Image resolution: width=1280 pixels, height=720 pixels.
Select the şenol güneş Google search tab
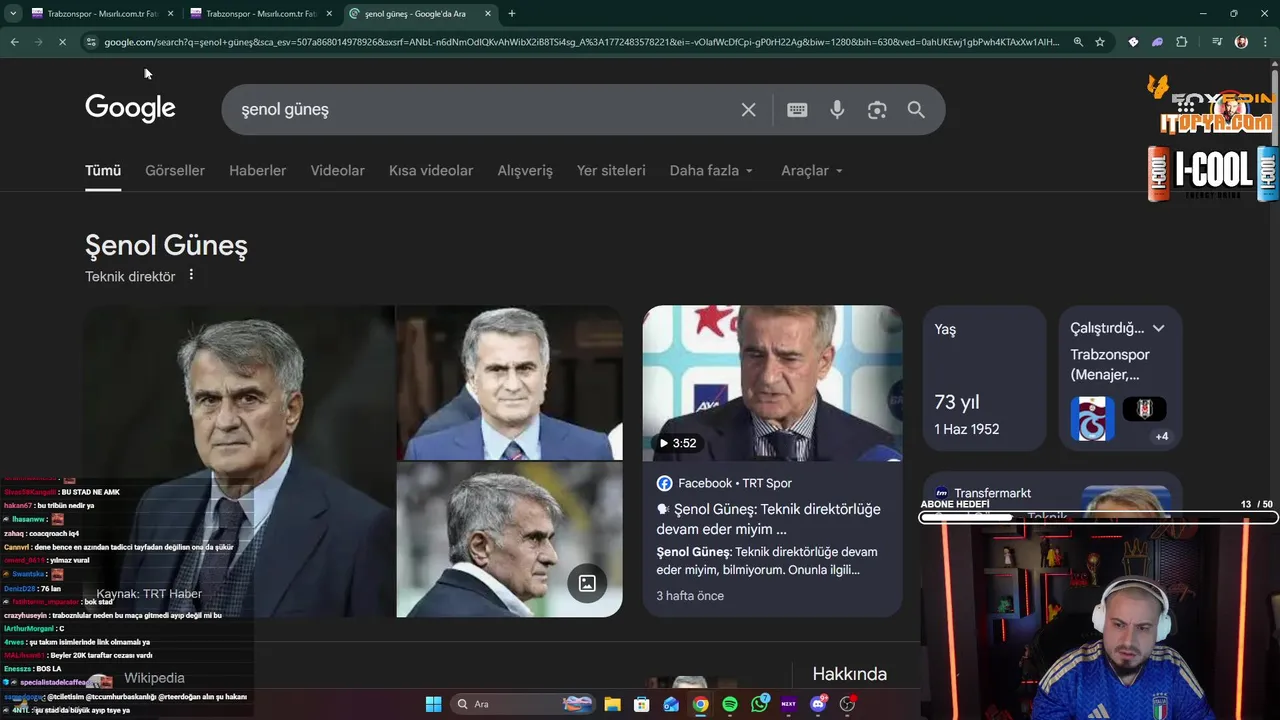(x=420, y=13)
